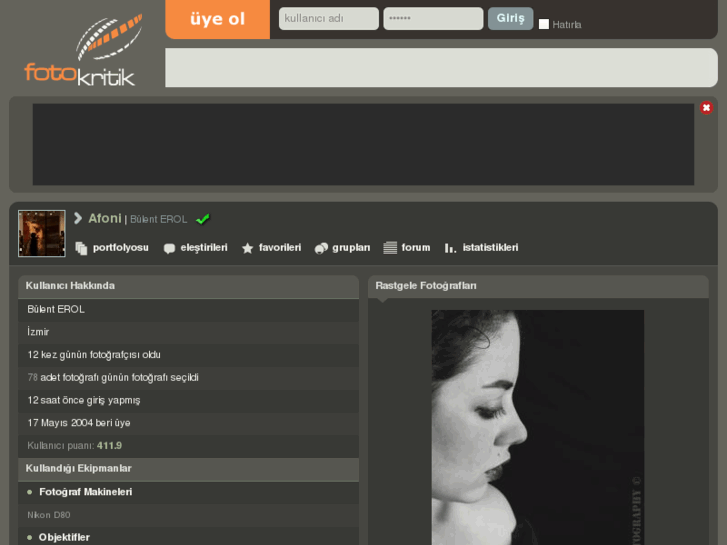This screenshot has height=545, width=727.
Task: Click the Objektifler heading
Action: tap(64, 537)
